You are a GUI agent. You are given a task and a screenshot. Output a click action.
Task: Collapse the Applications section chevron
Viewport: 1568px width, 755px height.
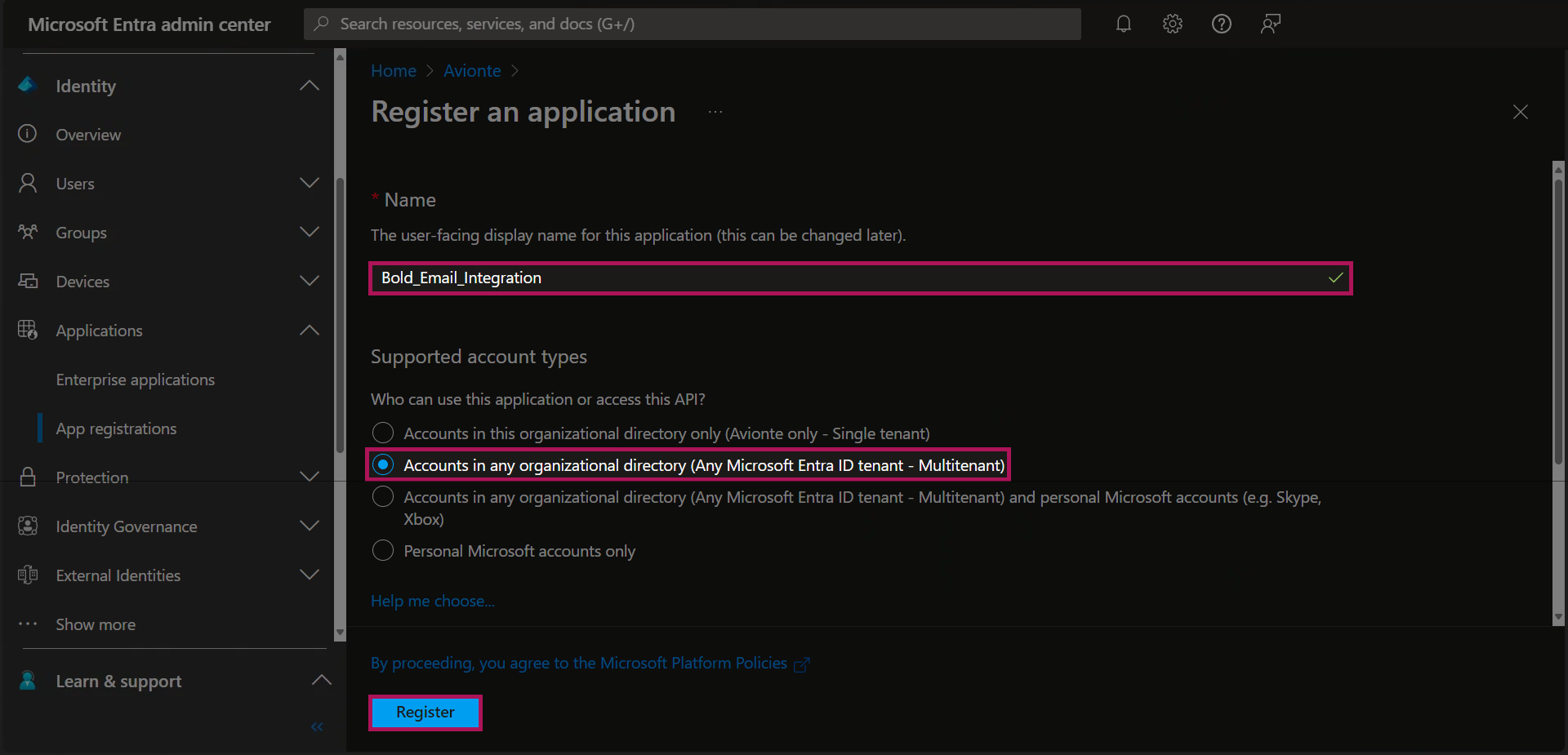coord(310,330)
